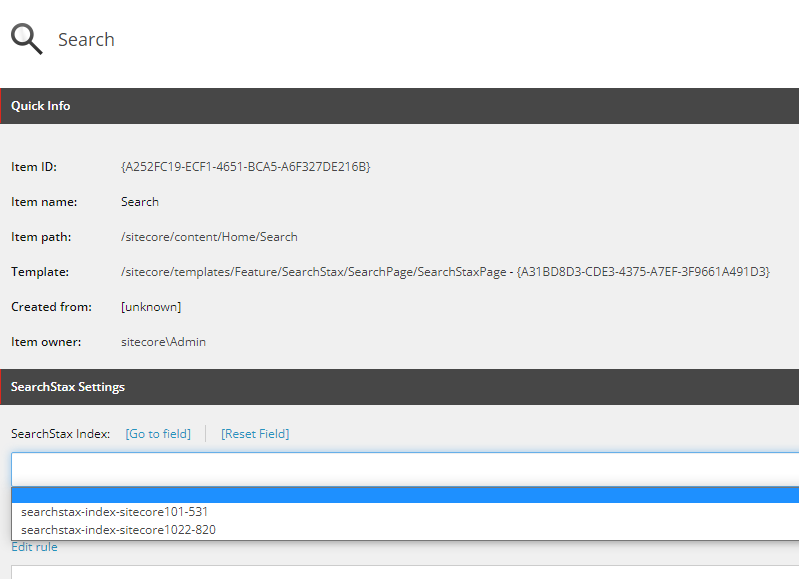Click the Reset Field link

[x=255, y=434]
